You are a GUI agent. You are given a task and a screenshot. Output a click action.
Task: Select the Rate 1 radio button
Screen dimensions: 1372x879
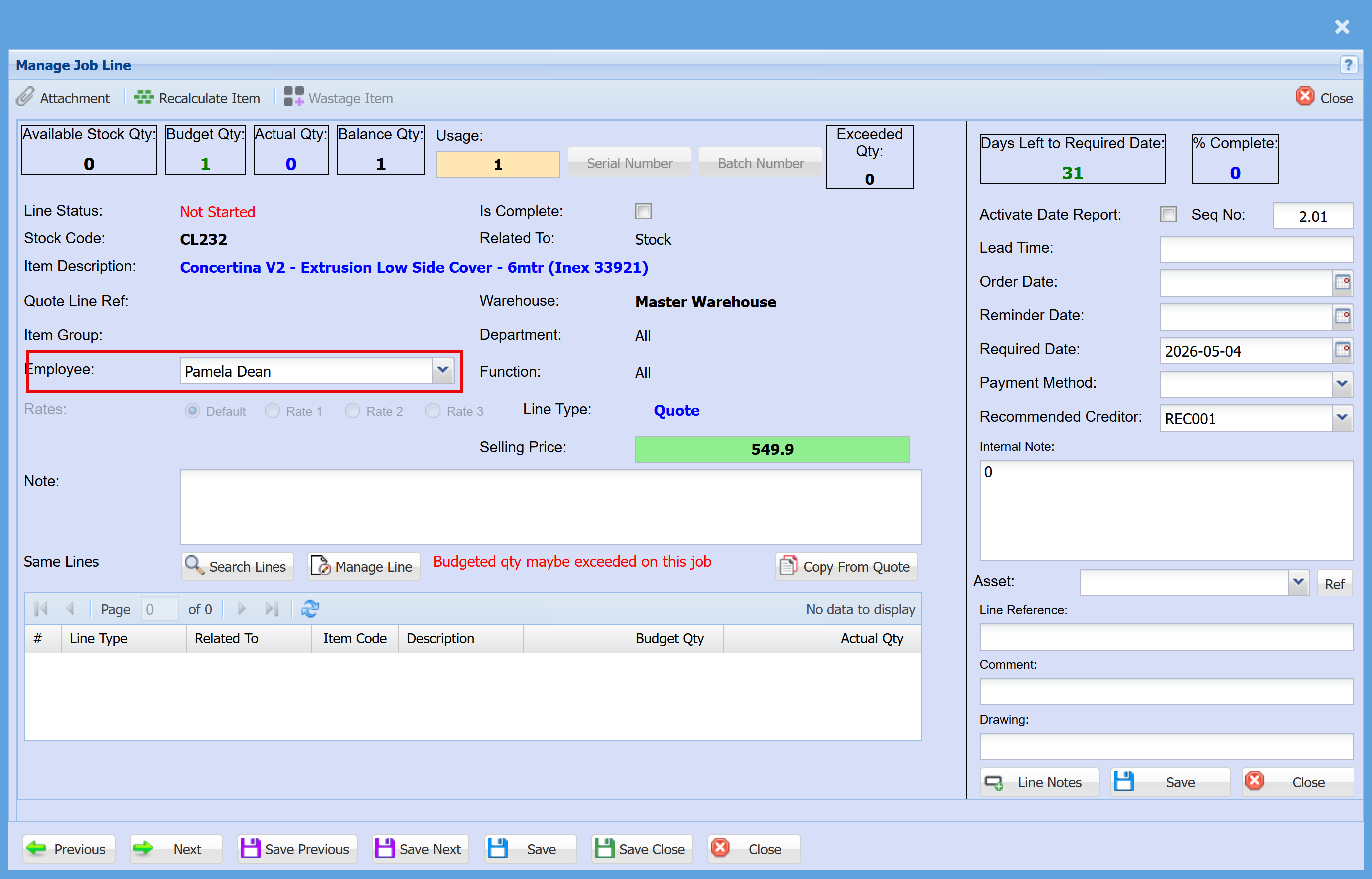click(273, 411)
